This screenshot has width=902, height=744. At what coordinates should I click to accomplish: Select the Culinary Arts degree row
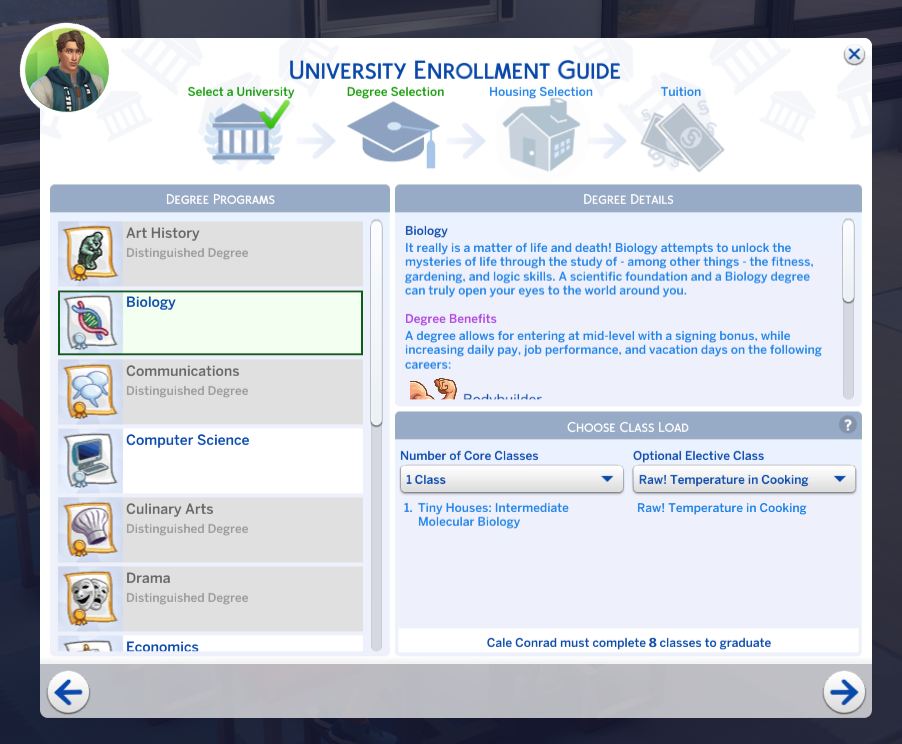211,529
